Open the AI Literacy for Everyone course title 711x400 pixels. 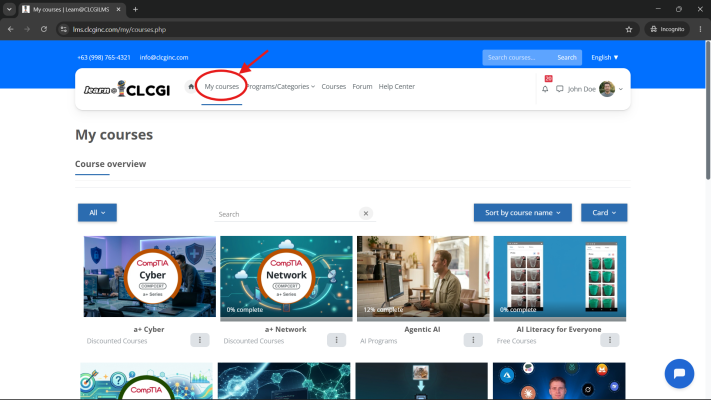559,329
